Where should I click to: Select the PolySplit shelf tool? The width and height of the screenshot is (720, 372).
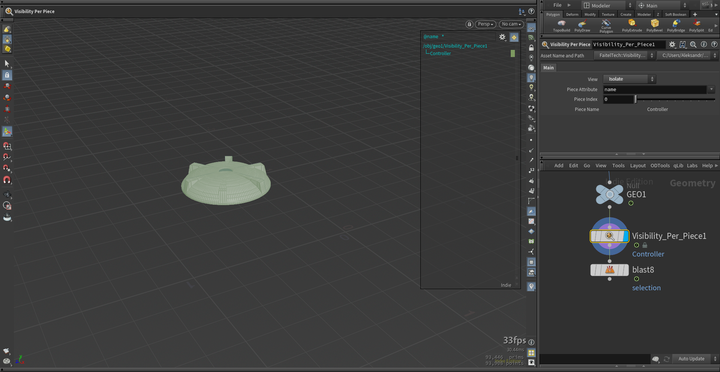(x=697, y=26)
